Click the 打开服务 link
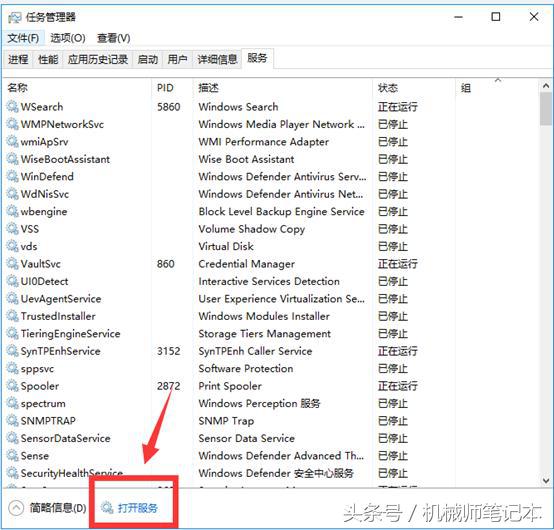The height and width of the screenshot is (530, 554). click(x=137, y=508)
